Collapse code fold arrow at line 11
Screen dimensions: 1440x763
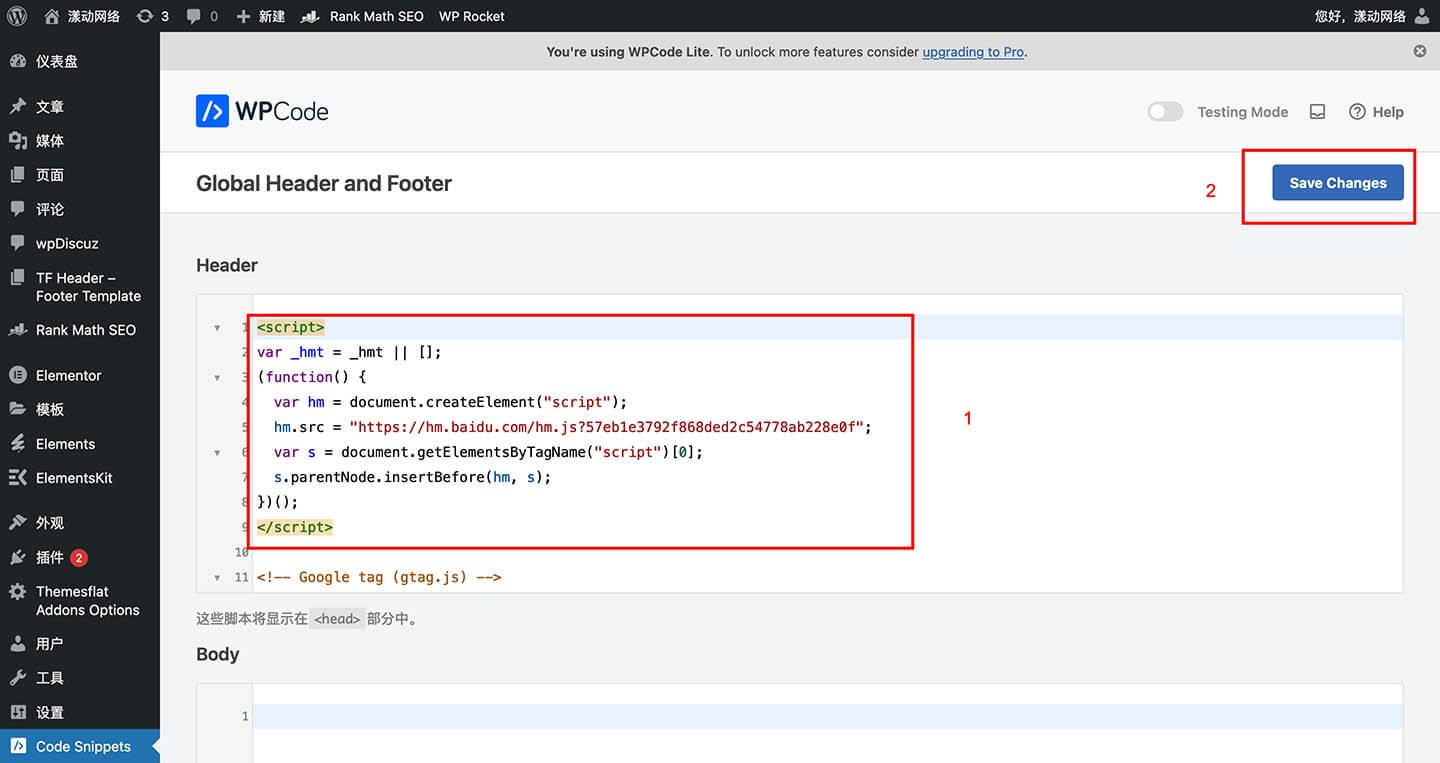tap(217, 578)
